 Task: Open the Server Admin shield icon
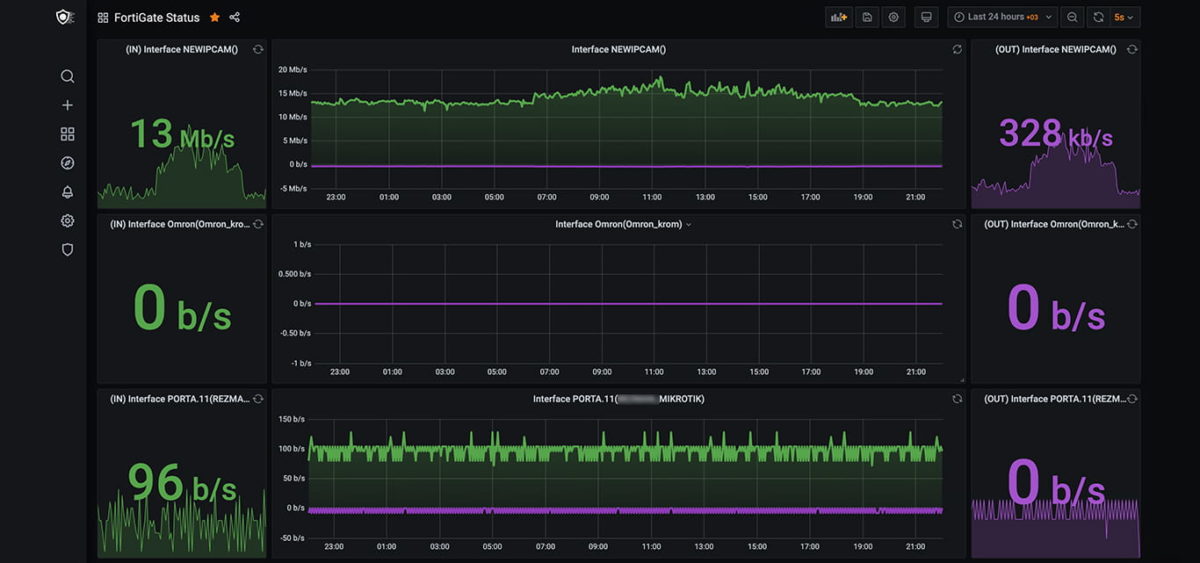67,250
